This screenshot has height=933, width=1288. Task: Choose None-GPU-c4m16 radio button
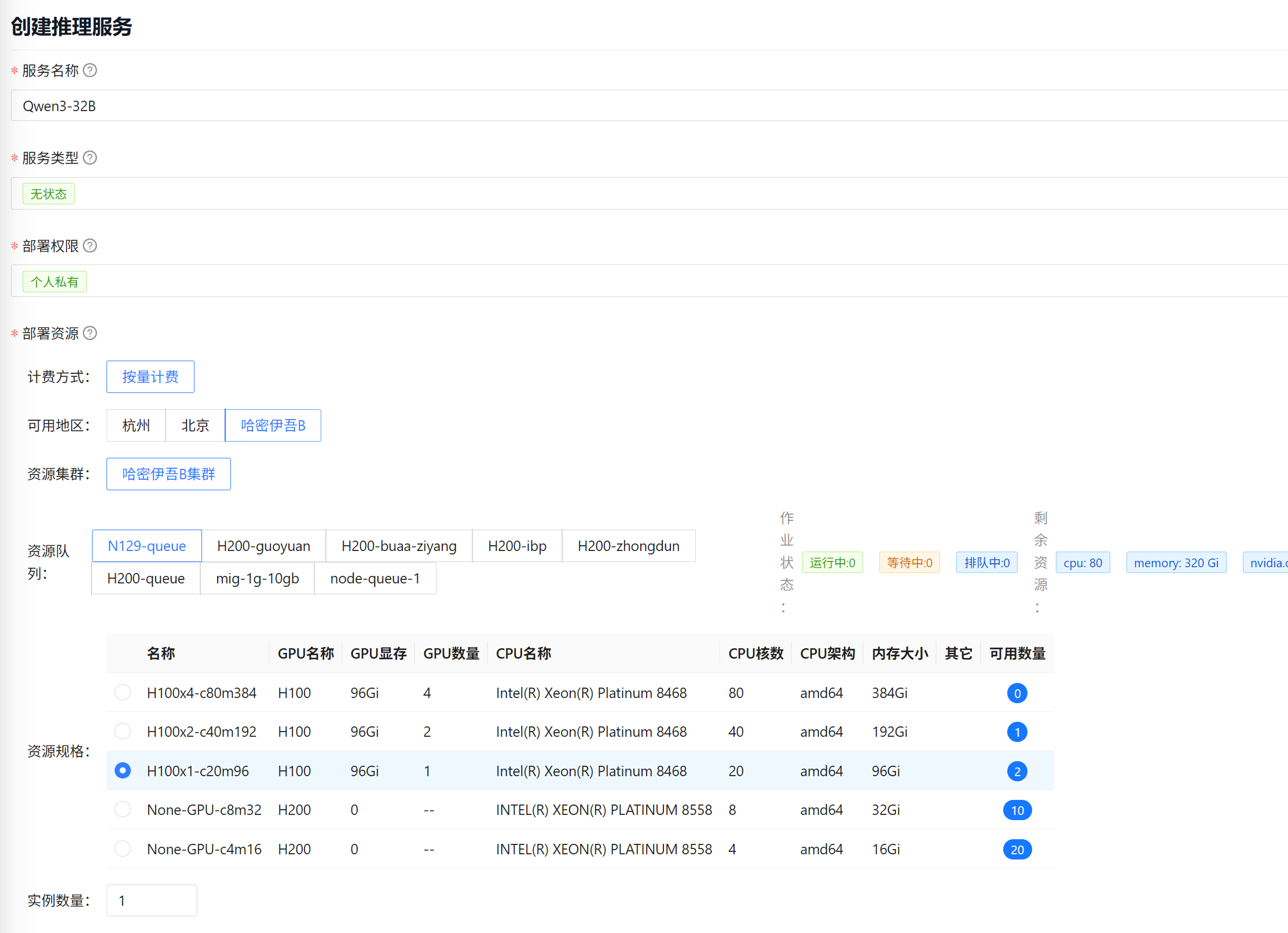coord(123,849)
